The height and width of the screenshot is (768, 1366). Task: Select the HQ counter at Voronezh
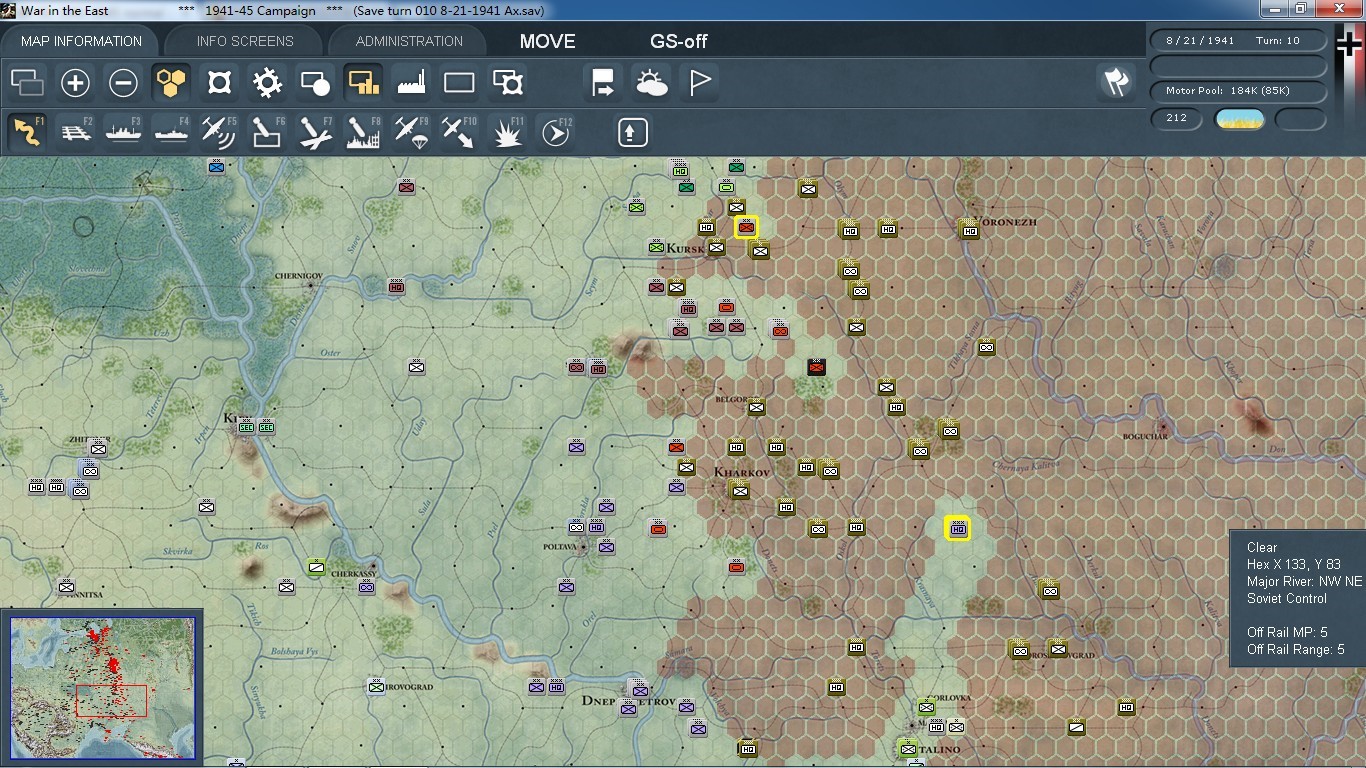[x=969, y=230]
